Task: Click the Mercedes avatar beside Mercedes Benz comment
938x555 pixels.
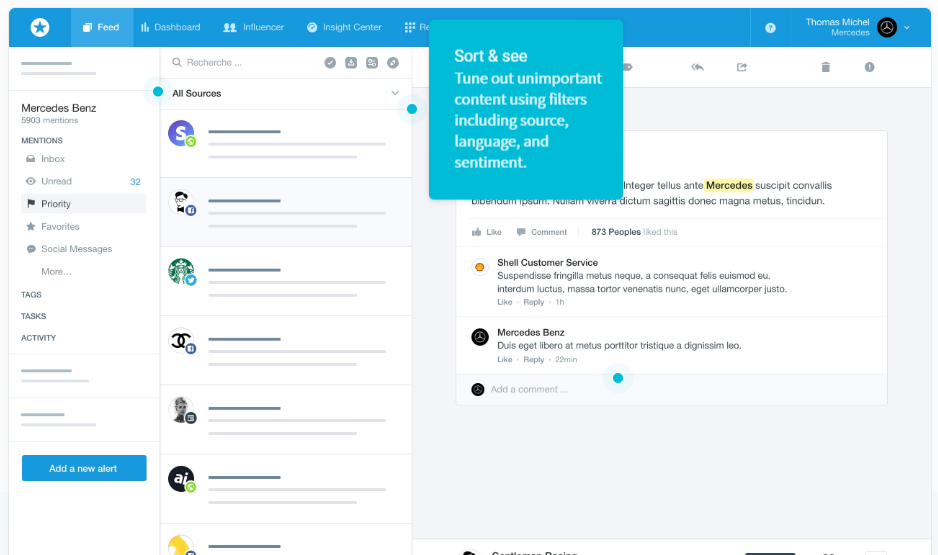Action: click(x=480, y=337)
